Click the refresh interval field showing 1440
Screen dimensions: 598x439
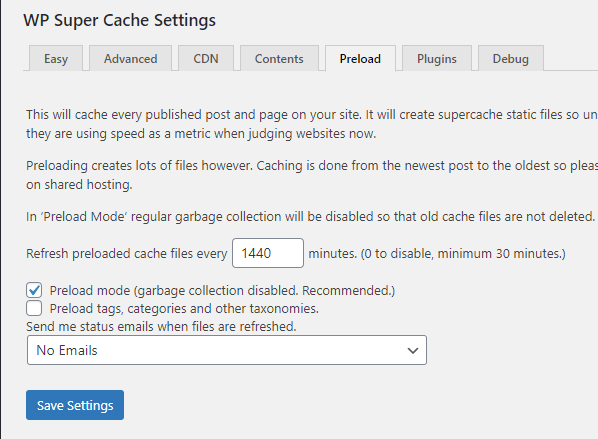pos(268,253)
